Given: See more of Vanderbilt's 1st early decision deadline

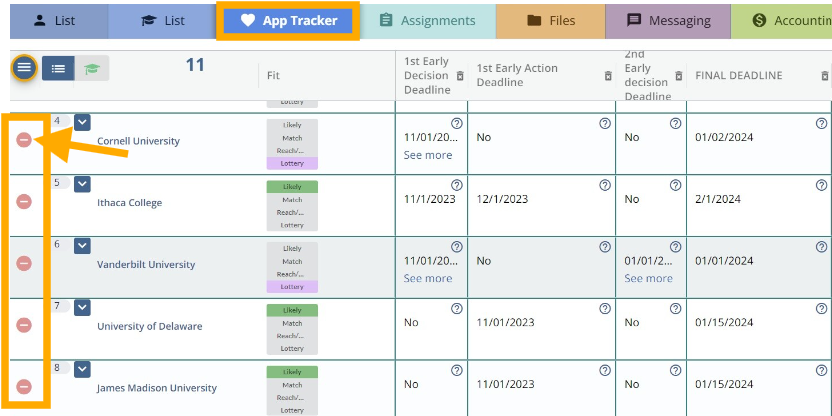Looking at the screenshot, I should click(428, 278).
